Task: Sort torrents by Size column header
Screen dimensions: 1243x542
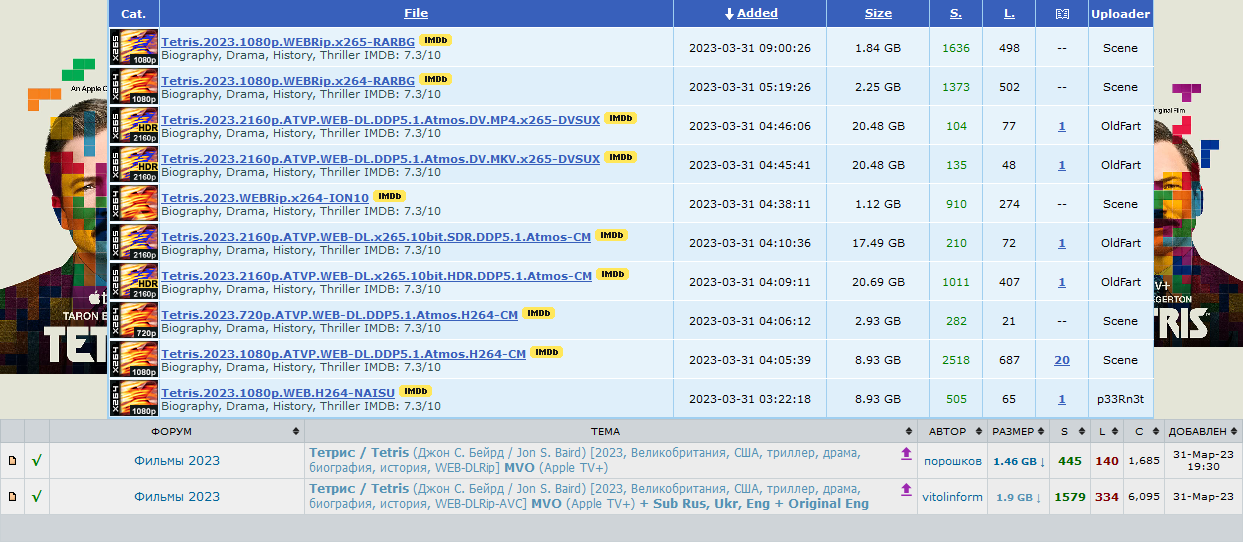Action: pyautogui.click(x=878, y=13)
